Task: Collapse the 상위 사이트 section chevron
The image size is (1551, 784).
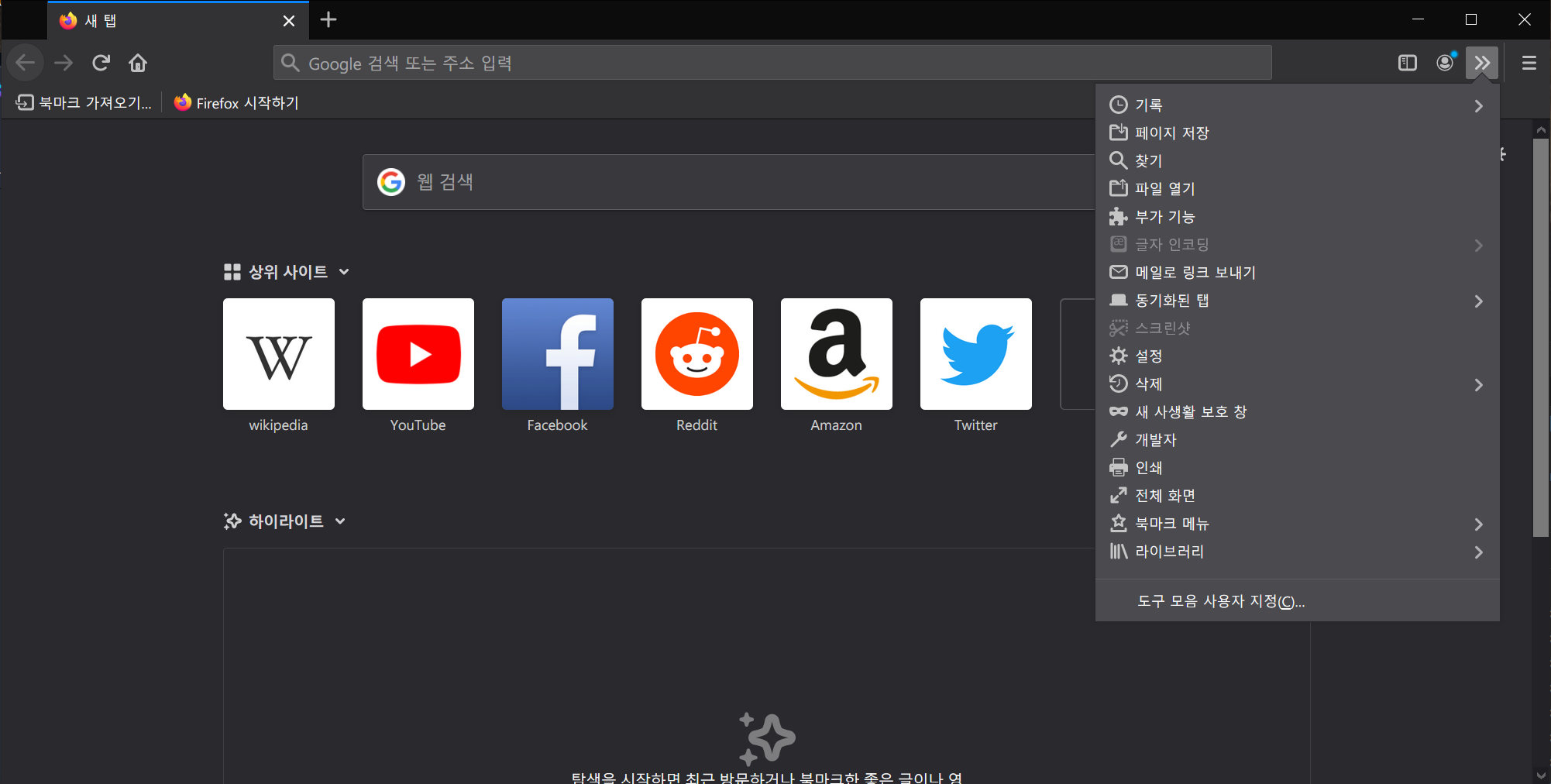Action: 344,272
